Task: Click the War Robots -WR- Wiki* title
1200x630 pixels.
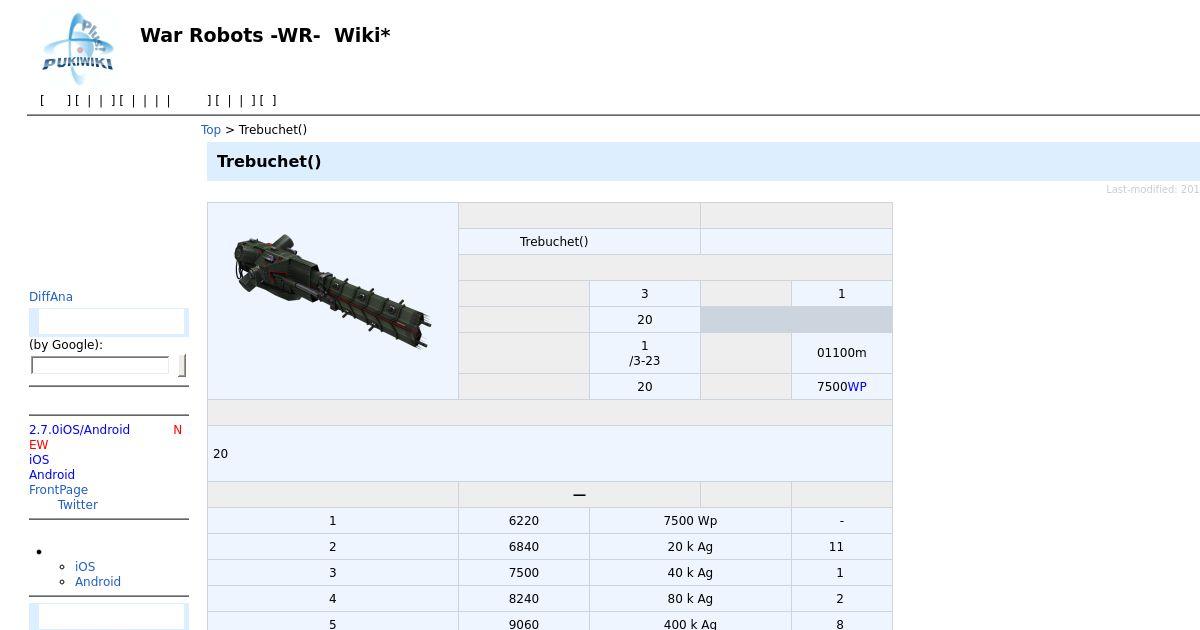Action: (265, 35)
